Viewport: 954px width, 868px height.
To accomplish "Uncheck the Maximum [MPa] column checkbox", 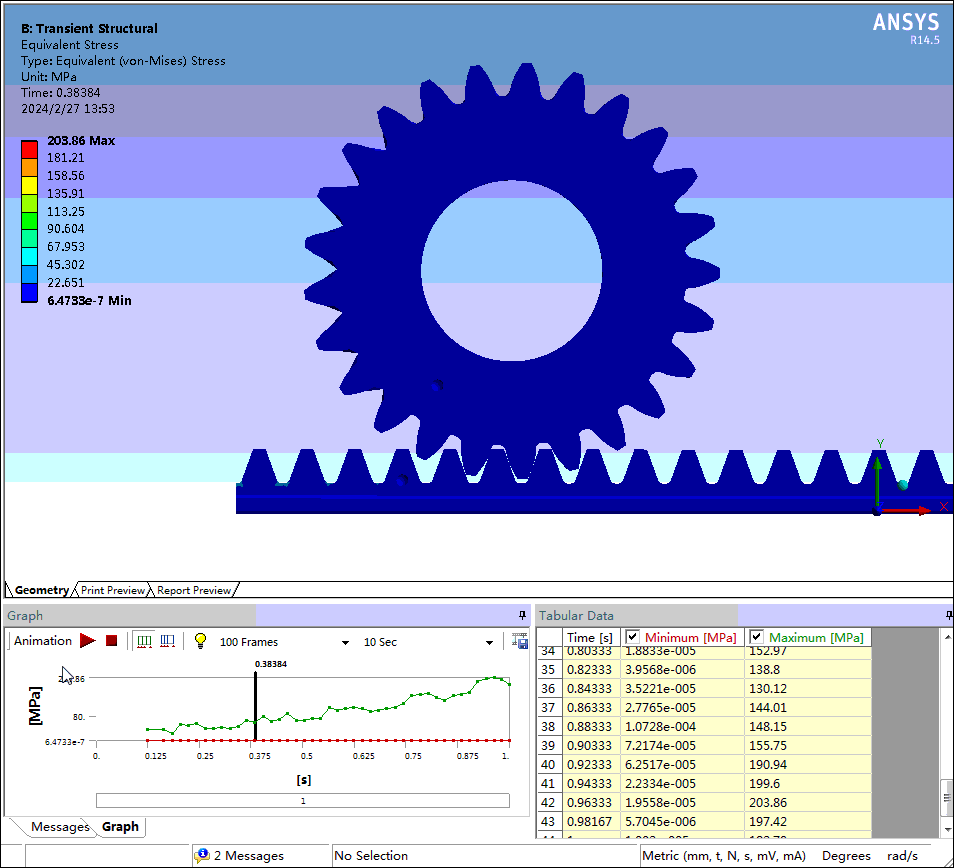I will pos(756,637).
